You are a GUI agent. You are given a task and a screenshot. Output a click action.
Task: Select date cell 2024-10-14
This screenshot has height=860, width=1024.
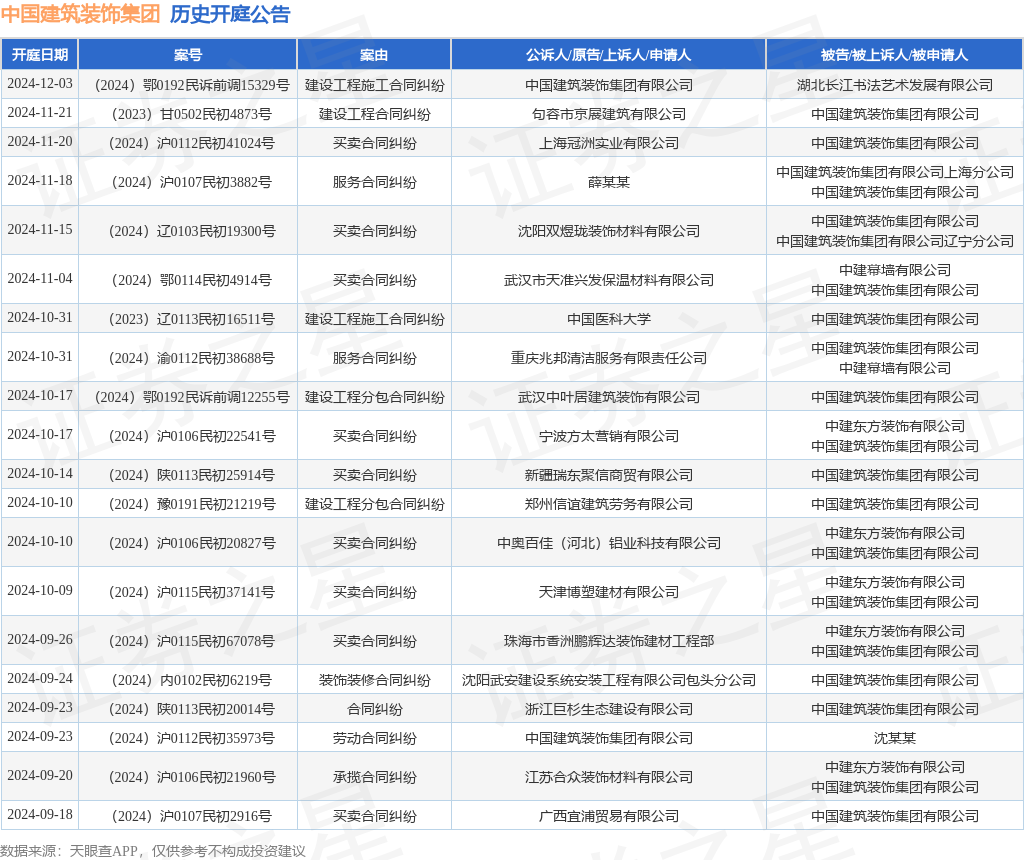40,474
